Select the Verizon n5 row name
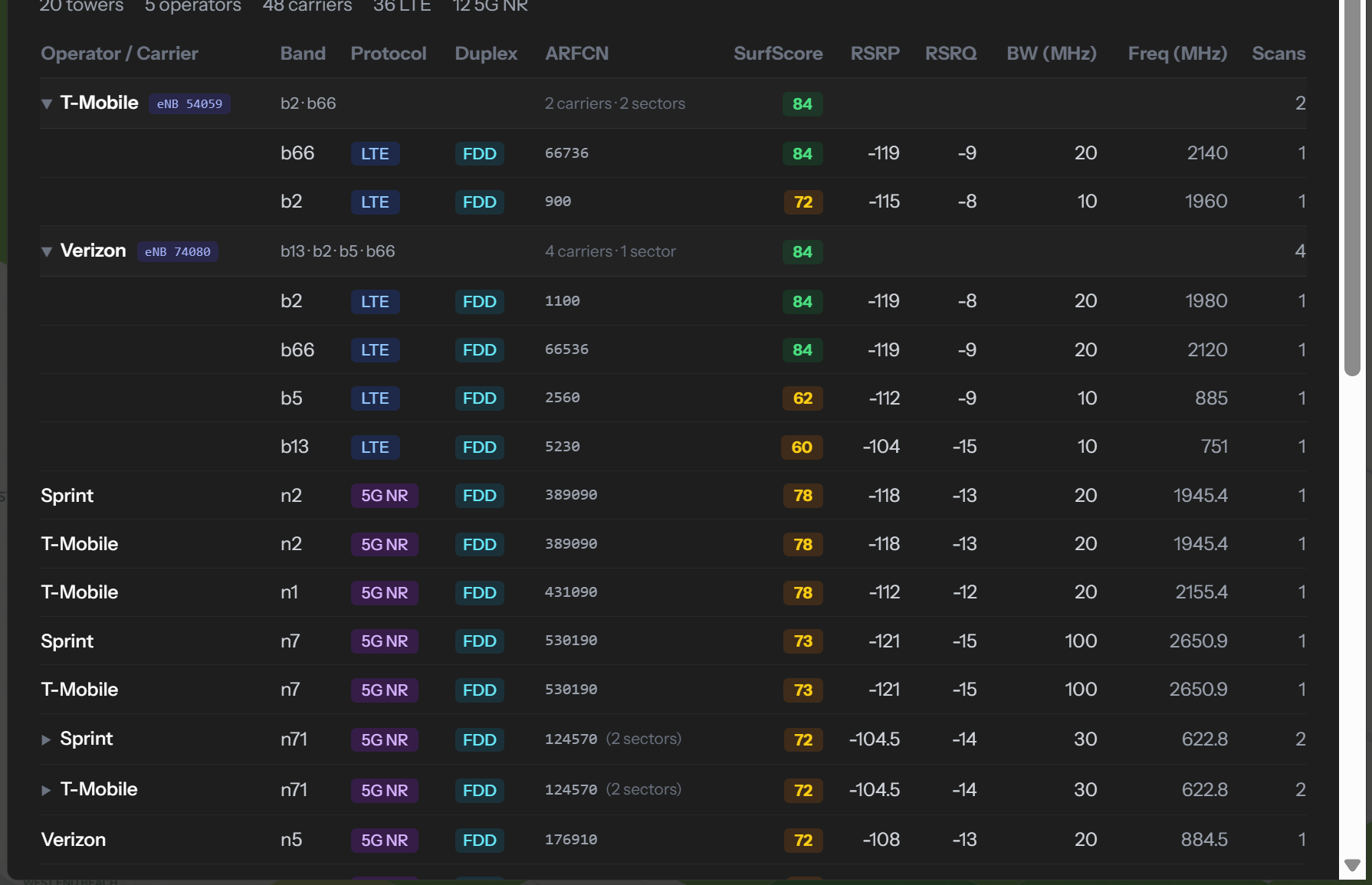 pyautogui.click(x=74, y=840)
